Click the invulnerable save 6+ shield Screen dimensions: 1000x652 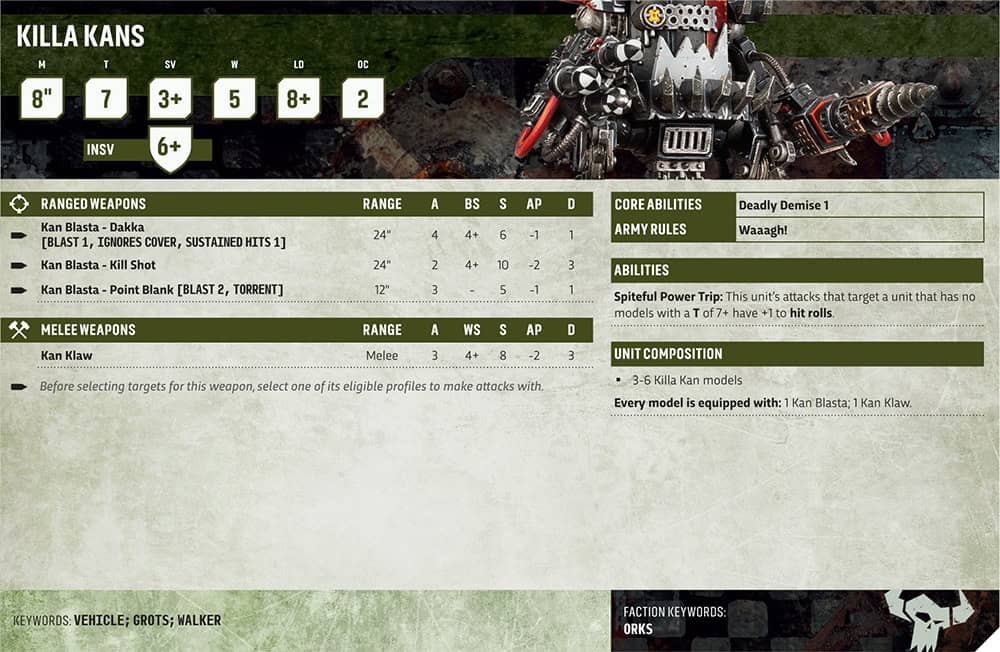170,149
